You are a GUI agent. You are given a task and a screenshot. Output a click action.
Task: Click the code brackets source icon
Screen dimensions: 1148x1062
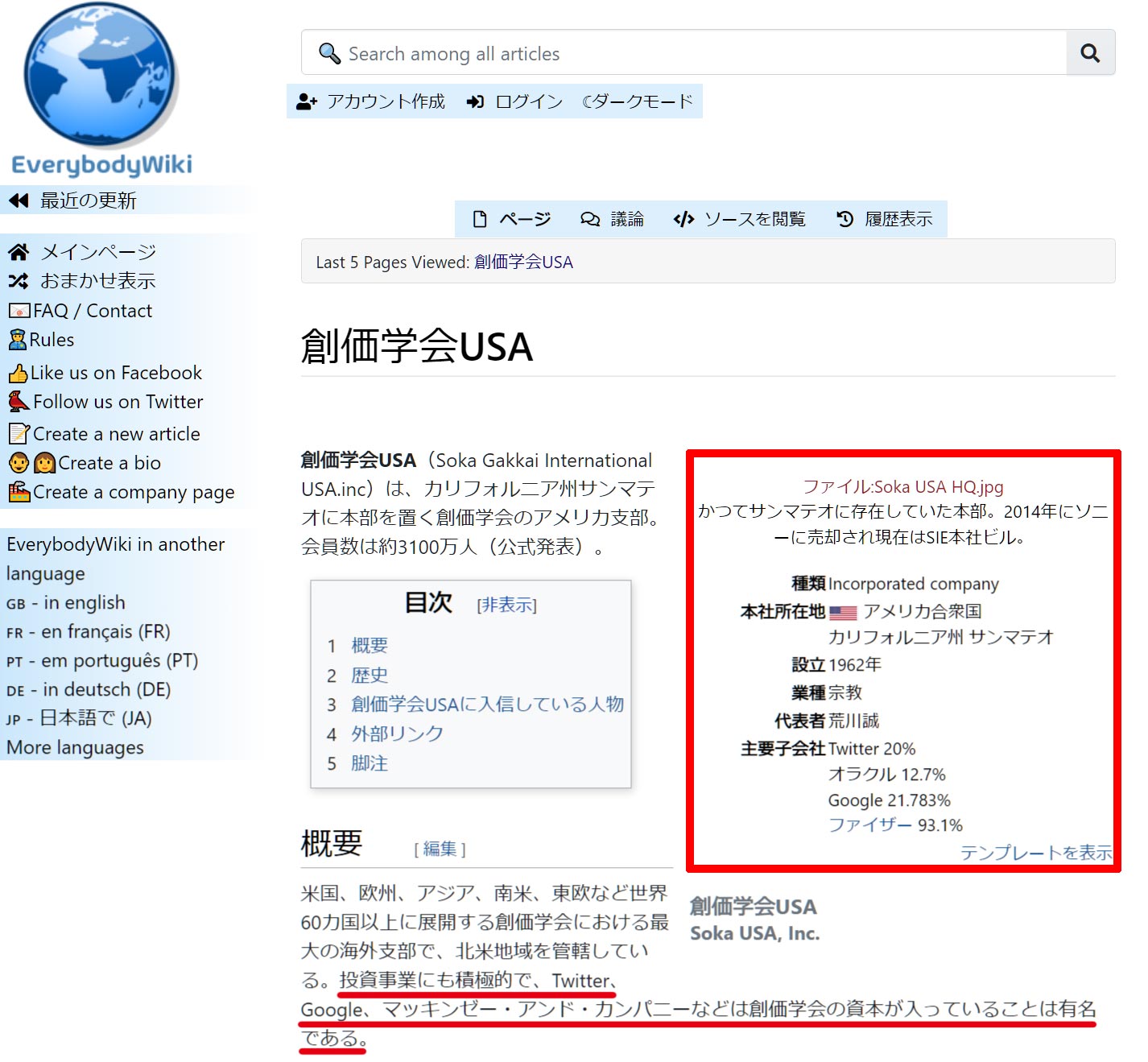(684, 219)
